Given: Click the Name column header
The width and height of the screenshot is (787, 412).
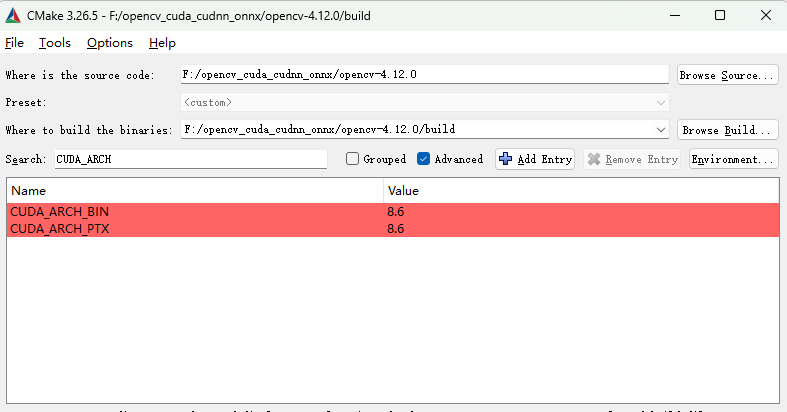Looking at the screenshot, I should (x=196, y=190).
